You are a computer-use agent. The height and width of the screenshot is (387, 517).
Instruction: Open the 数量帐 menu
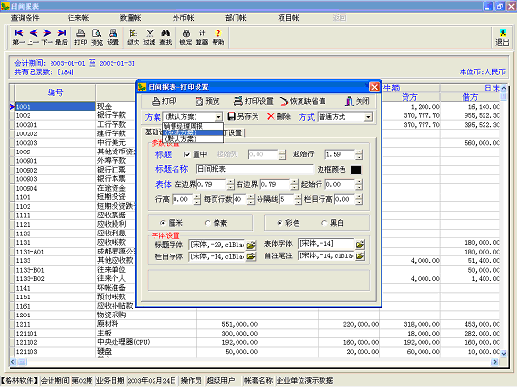(x=131, y=18)
